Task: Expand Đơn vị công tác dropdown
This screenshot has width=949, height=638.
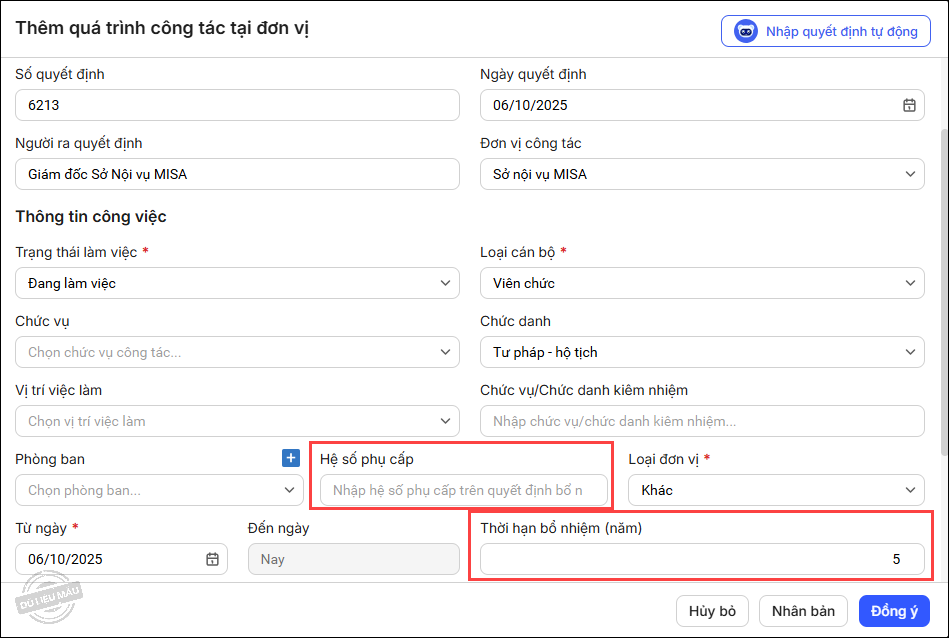Action: (909, 174)
